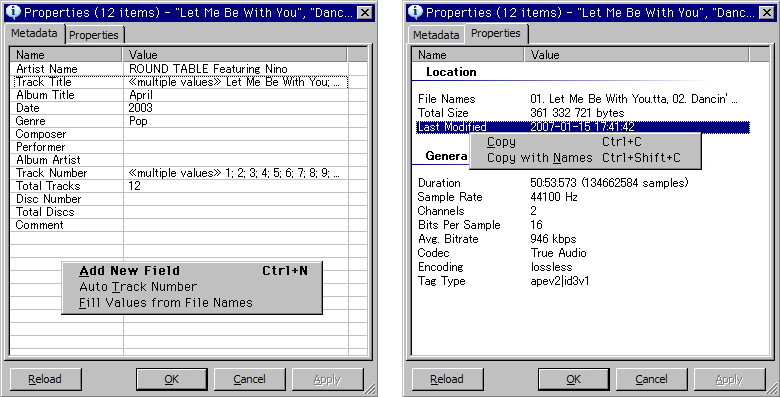The image size is (780, 397).
Task: Click Reload button in right window
Action: click(x=447, y=380)
